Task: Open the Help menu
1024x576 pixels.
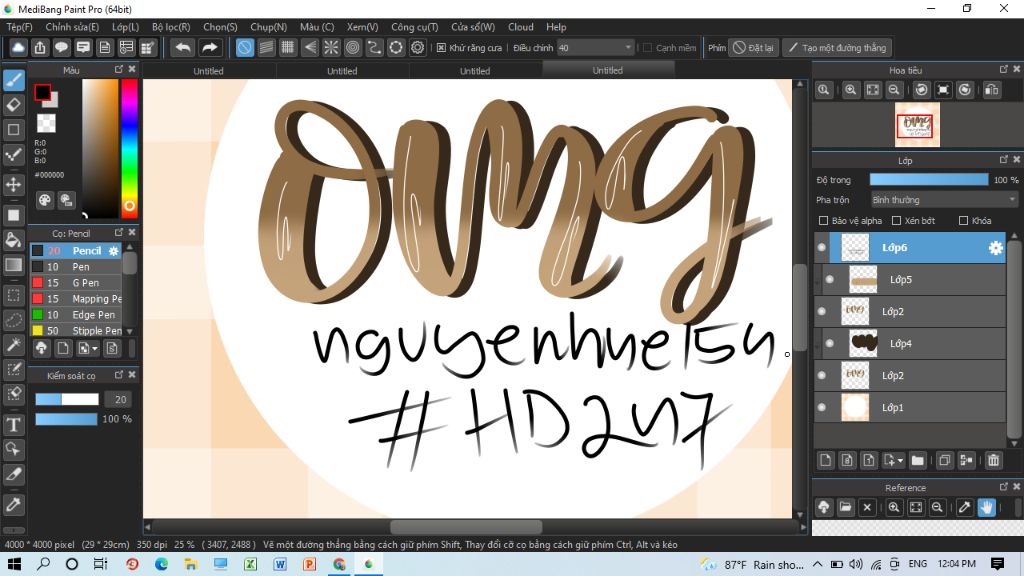Action: [556, 27]
